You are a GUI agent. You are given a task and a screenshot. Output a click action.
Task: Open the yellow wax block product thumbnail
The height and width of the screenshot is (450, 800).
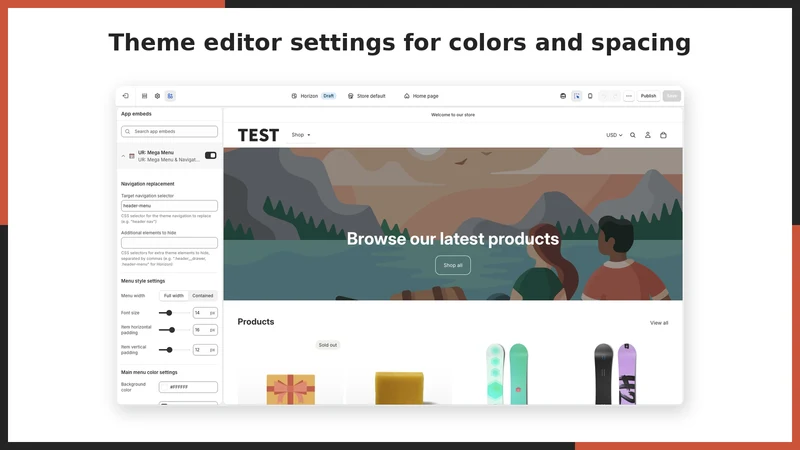399,388
